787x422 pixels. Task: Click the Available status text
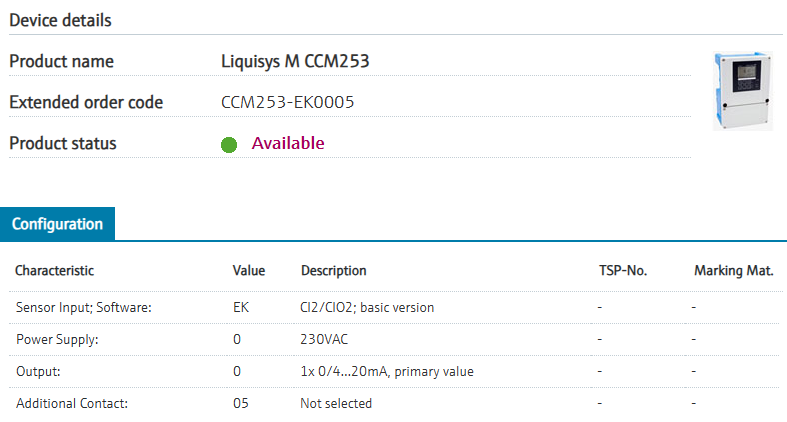[x=288, y=143]
